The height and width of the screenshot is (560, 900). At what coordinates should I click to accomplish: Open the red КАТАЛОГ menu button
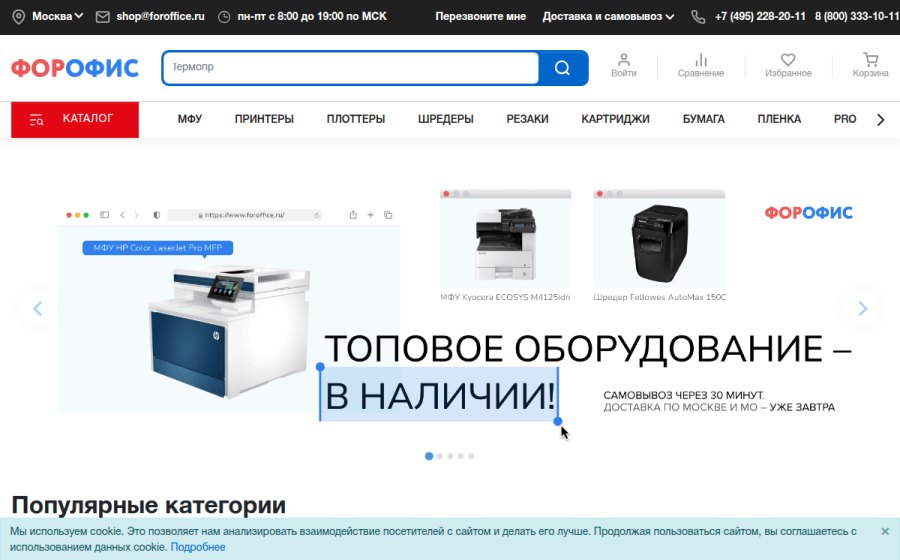[75, 119]
